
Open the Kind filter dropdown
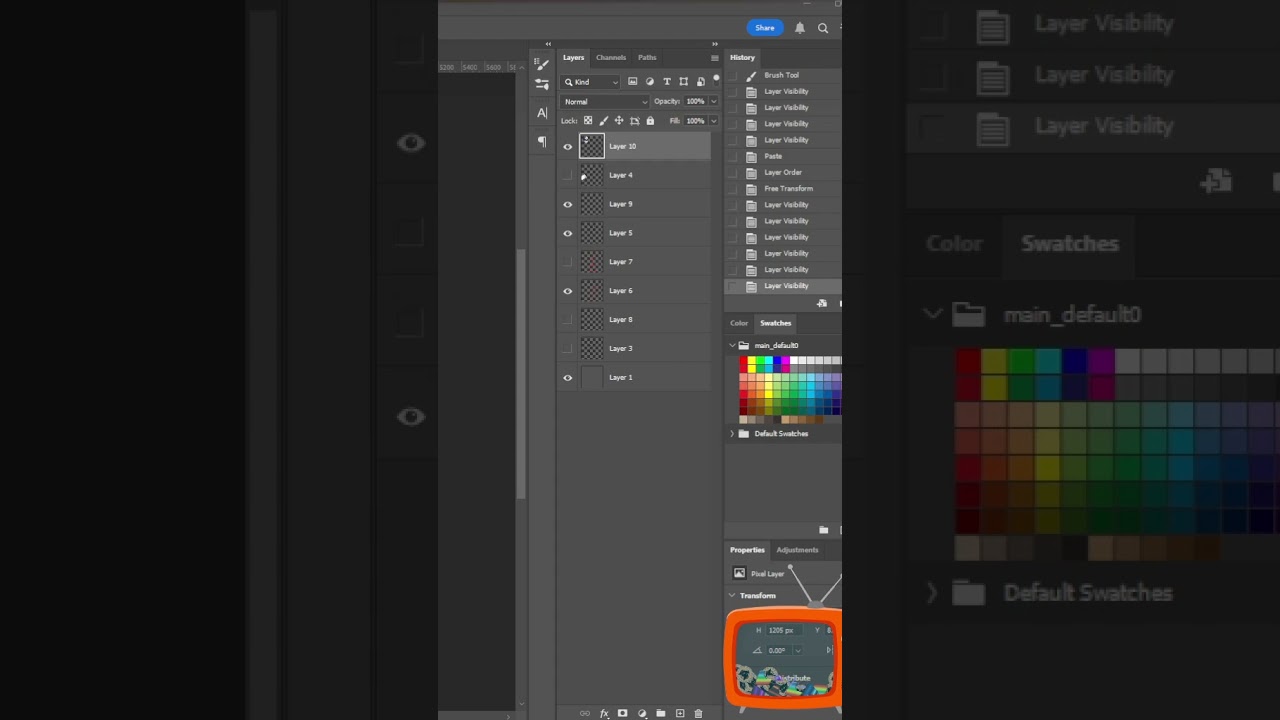(591, 82)
